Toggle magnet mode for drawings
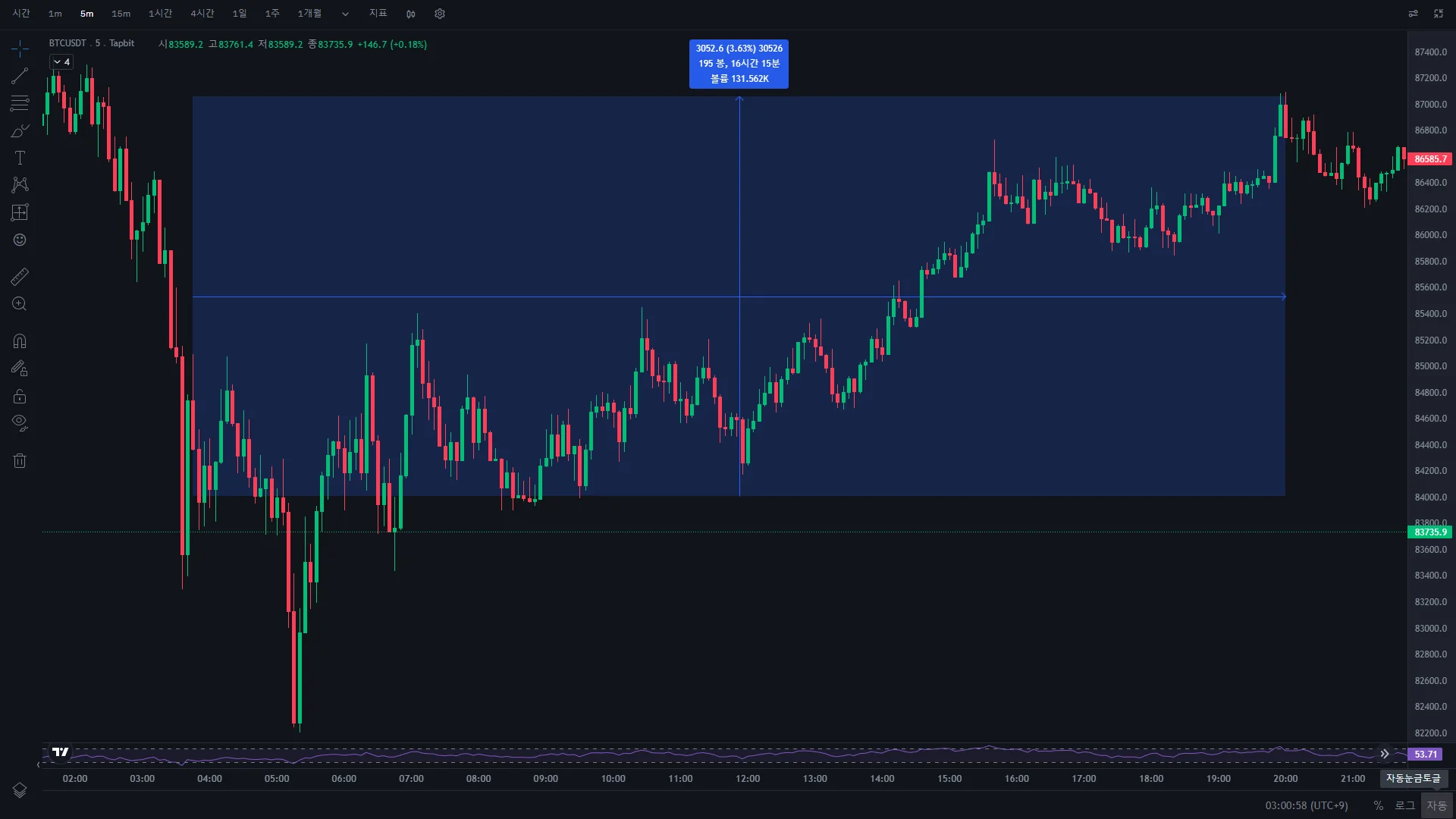 [20, 341]
